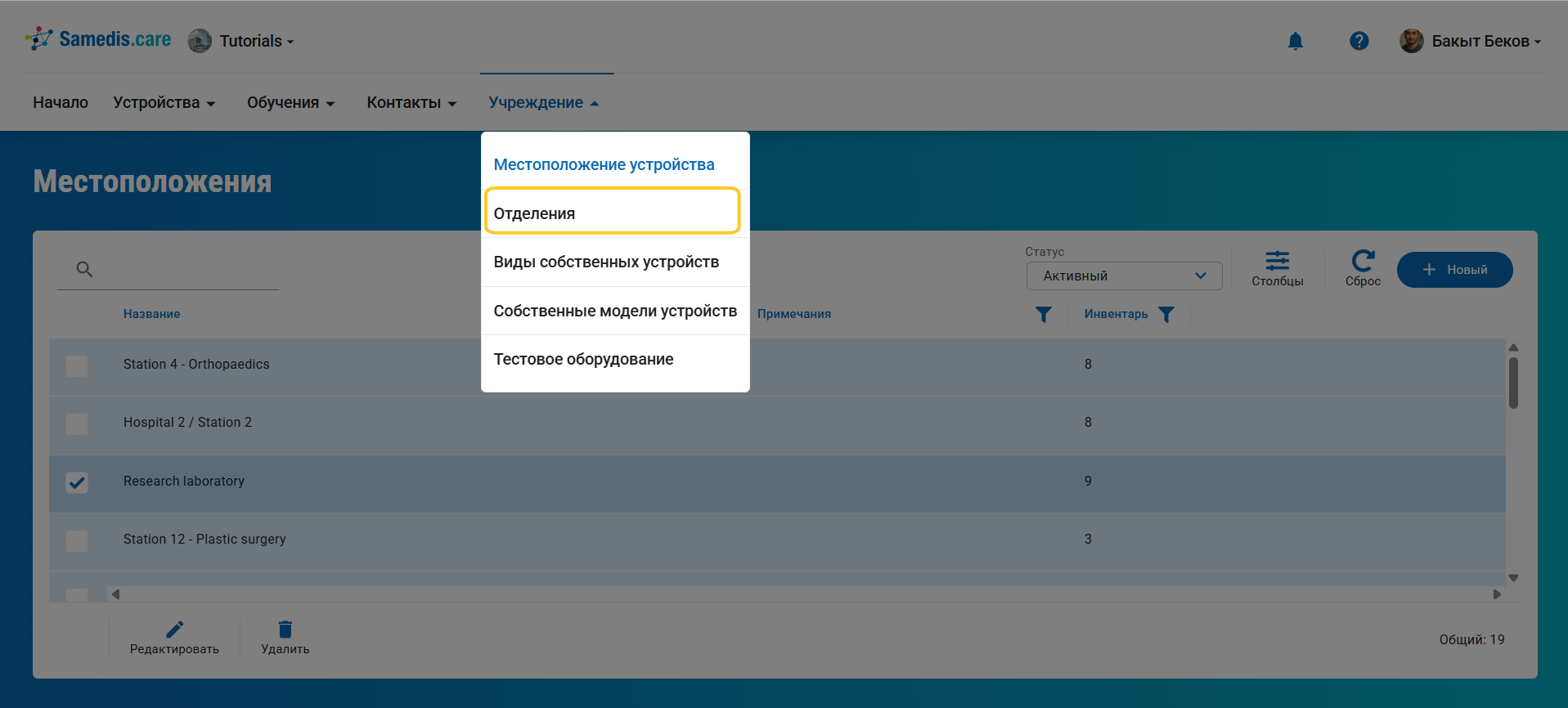Go to Начало page link
This screenshot has height=708, width=1568.
tap(61, 103)
